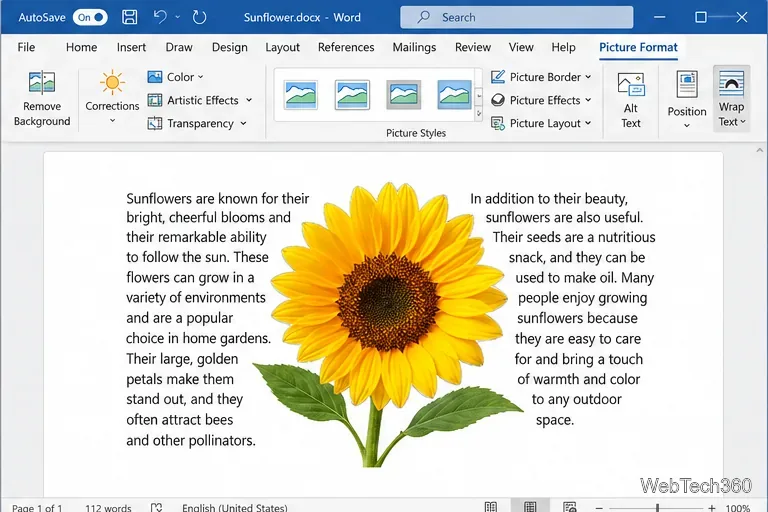The image size is (768, 512).
Task: Expand the Picture Styles gallery More arrow
Action: pos(479,114)
